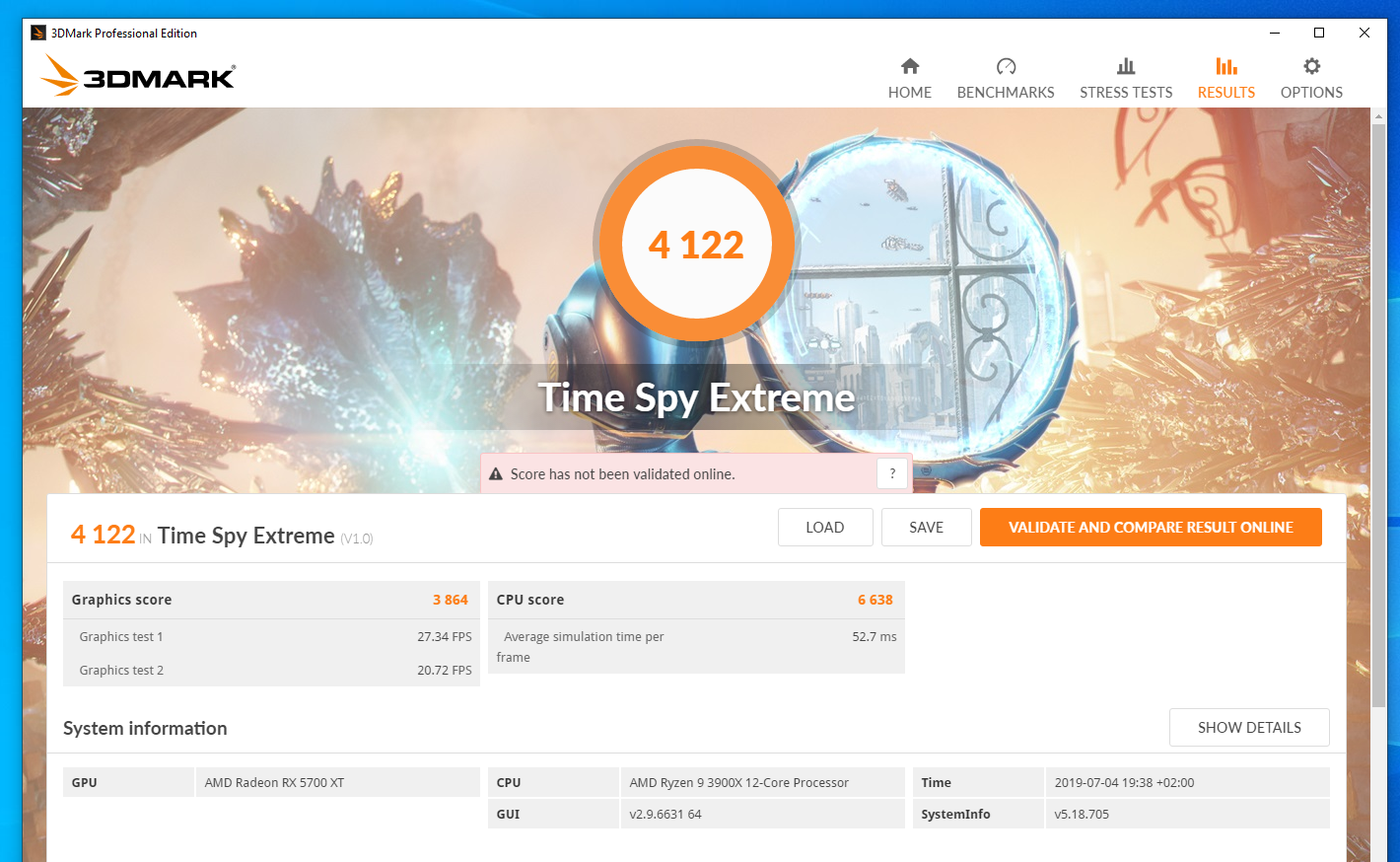Open the Options gear icon
The image size is (1400, 862).
(1311, 66)
